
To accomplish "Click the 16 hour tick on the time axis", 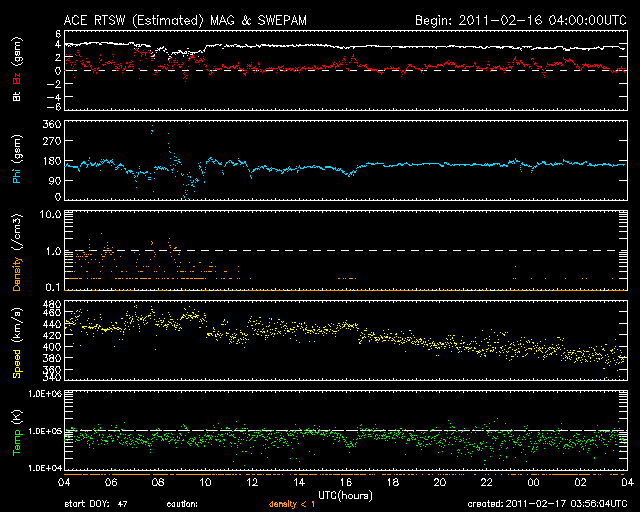I will [346, 482].
